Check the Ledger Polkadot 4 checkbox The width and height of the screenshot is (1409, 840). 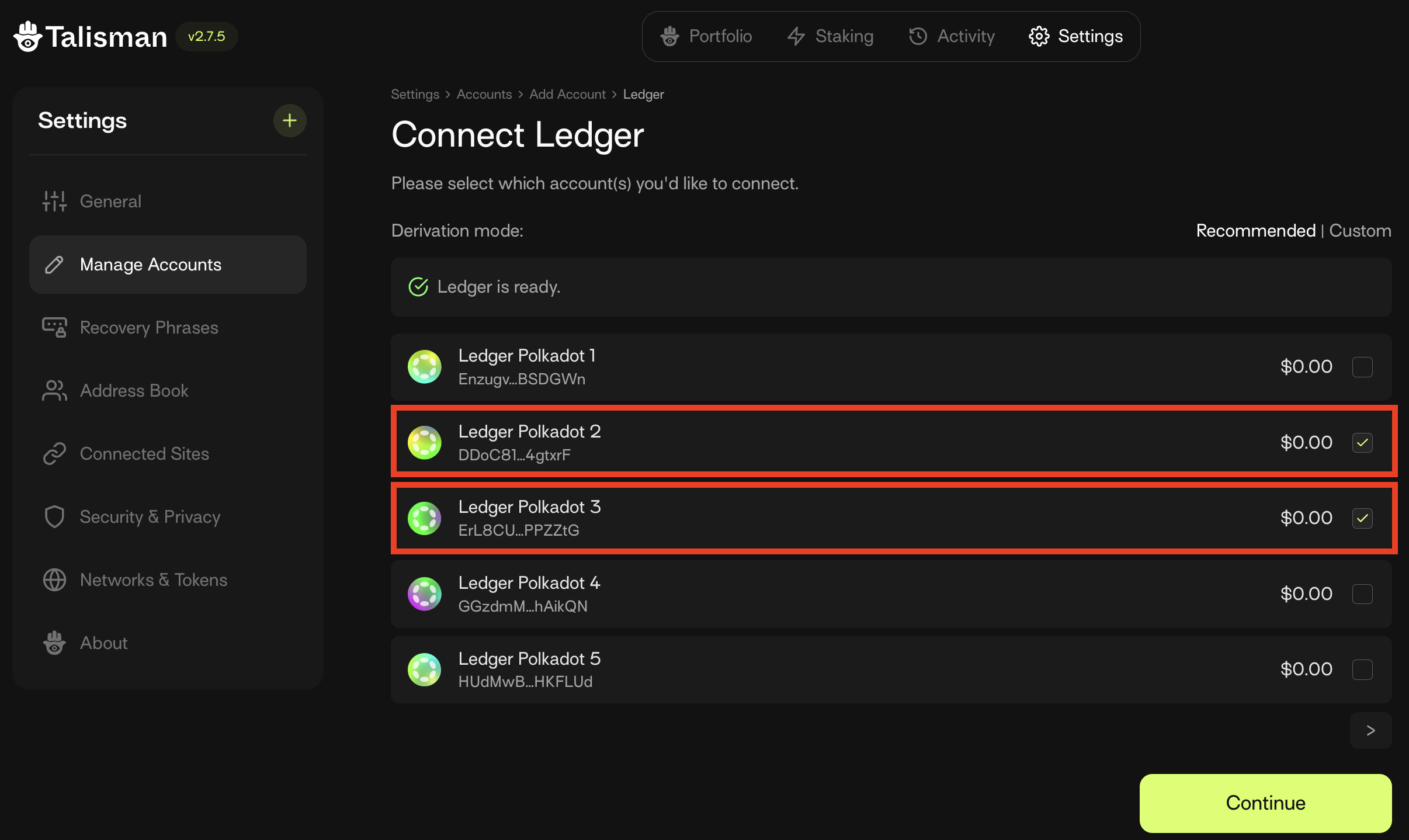[x=1362, y=594]
